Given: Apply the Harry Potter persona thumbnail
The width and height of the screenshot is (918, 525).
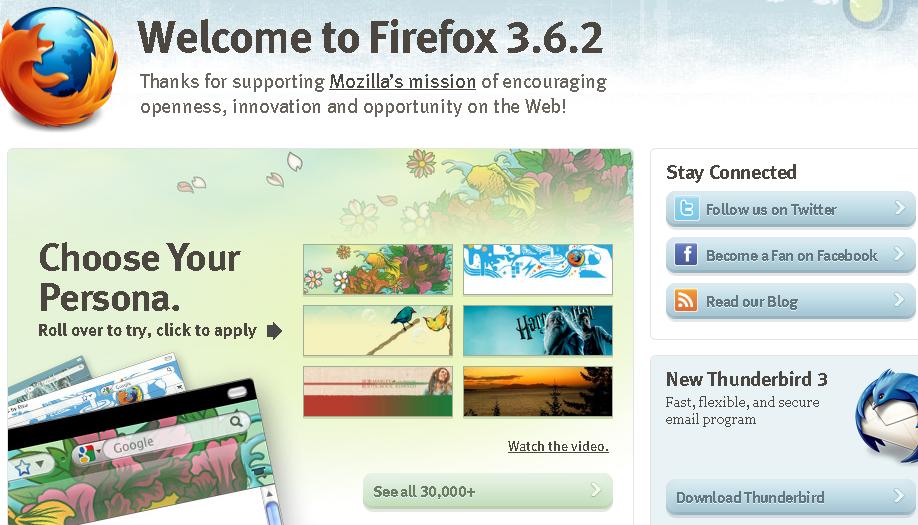Looking at the screenshot, I should pos(537,331).
